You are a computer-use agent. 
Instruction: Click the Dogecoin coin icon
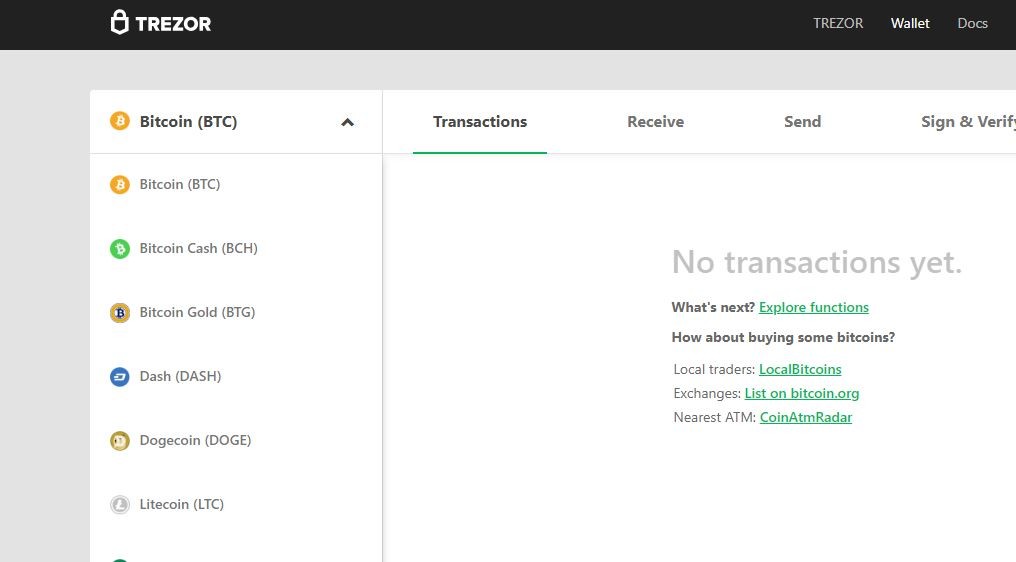click(x=120, y=441)
